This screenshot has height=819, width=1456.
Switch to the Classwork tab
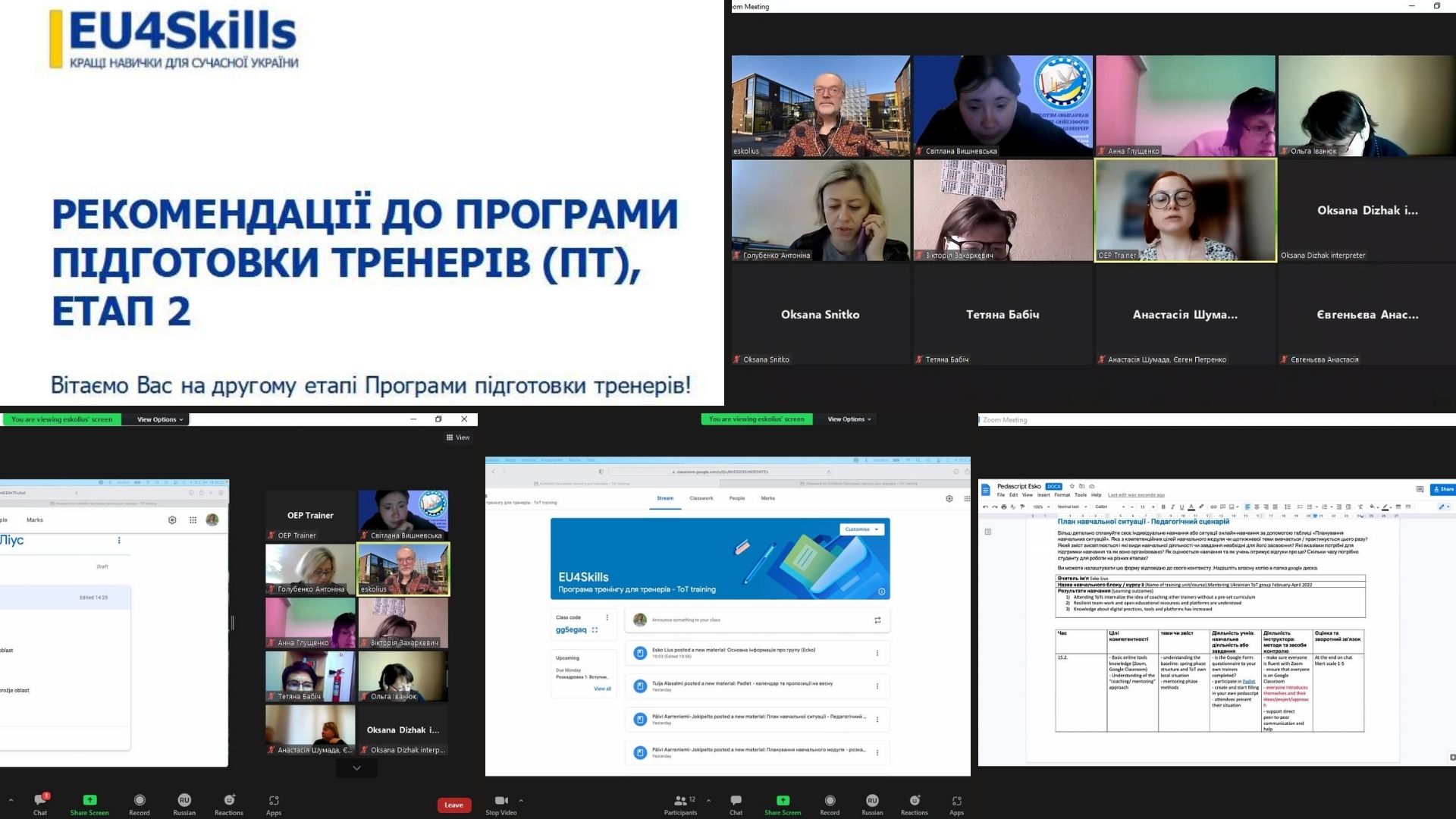(701, 498)
